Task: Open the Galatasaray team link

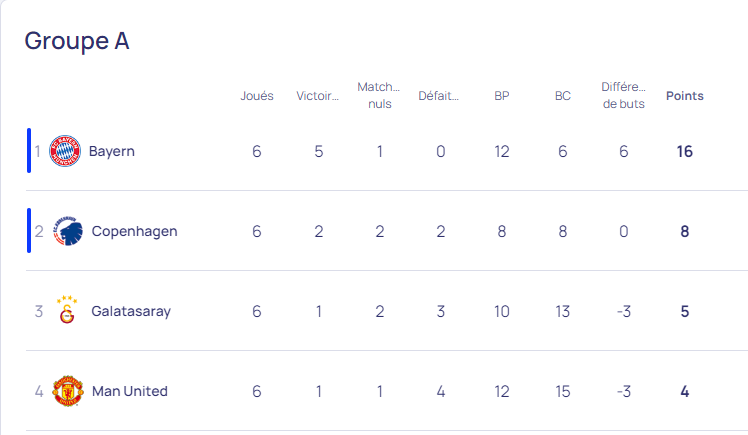Action: (x=131, y=311)
